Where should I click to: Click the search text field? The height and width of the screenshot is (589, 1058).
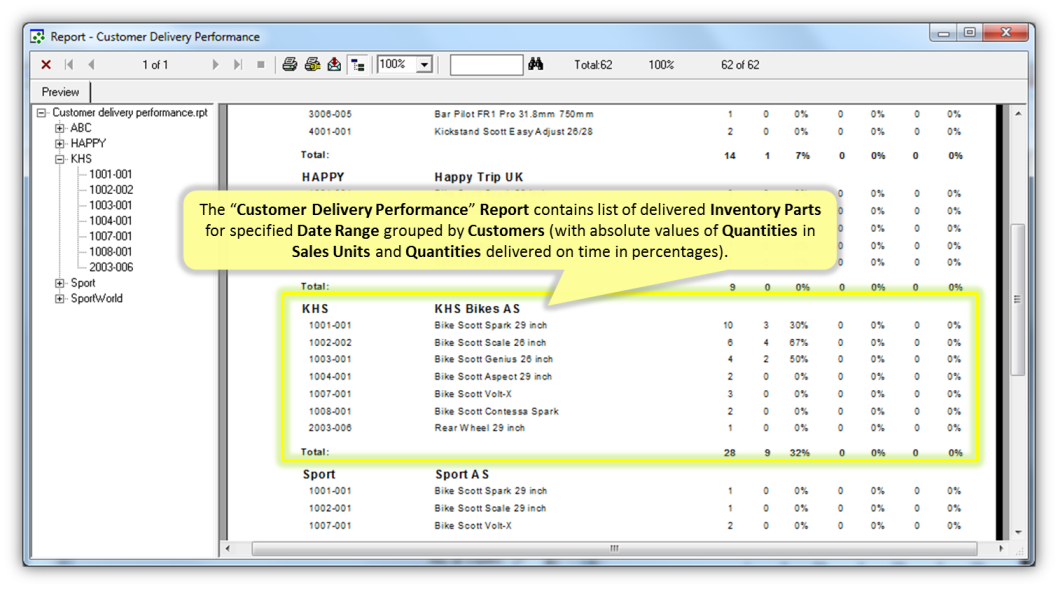pos(486,65)
